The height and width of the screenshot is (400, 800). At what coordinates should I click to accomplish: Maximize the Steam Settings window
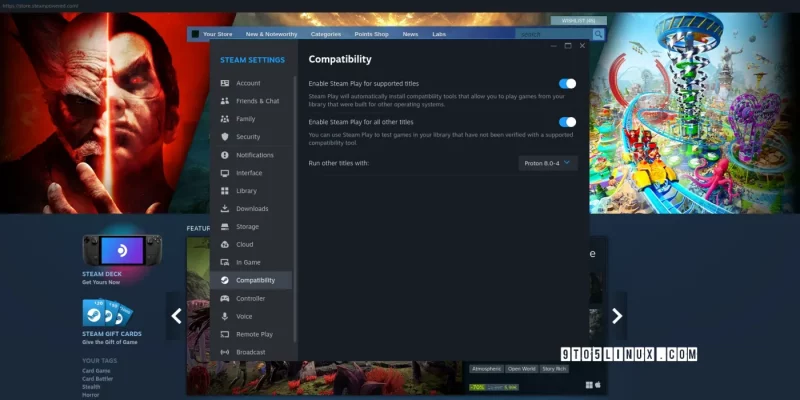(x=568, y=46)
